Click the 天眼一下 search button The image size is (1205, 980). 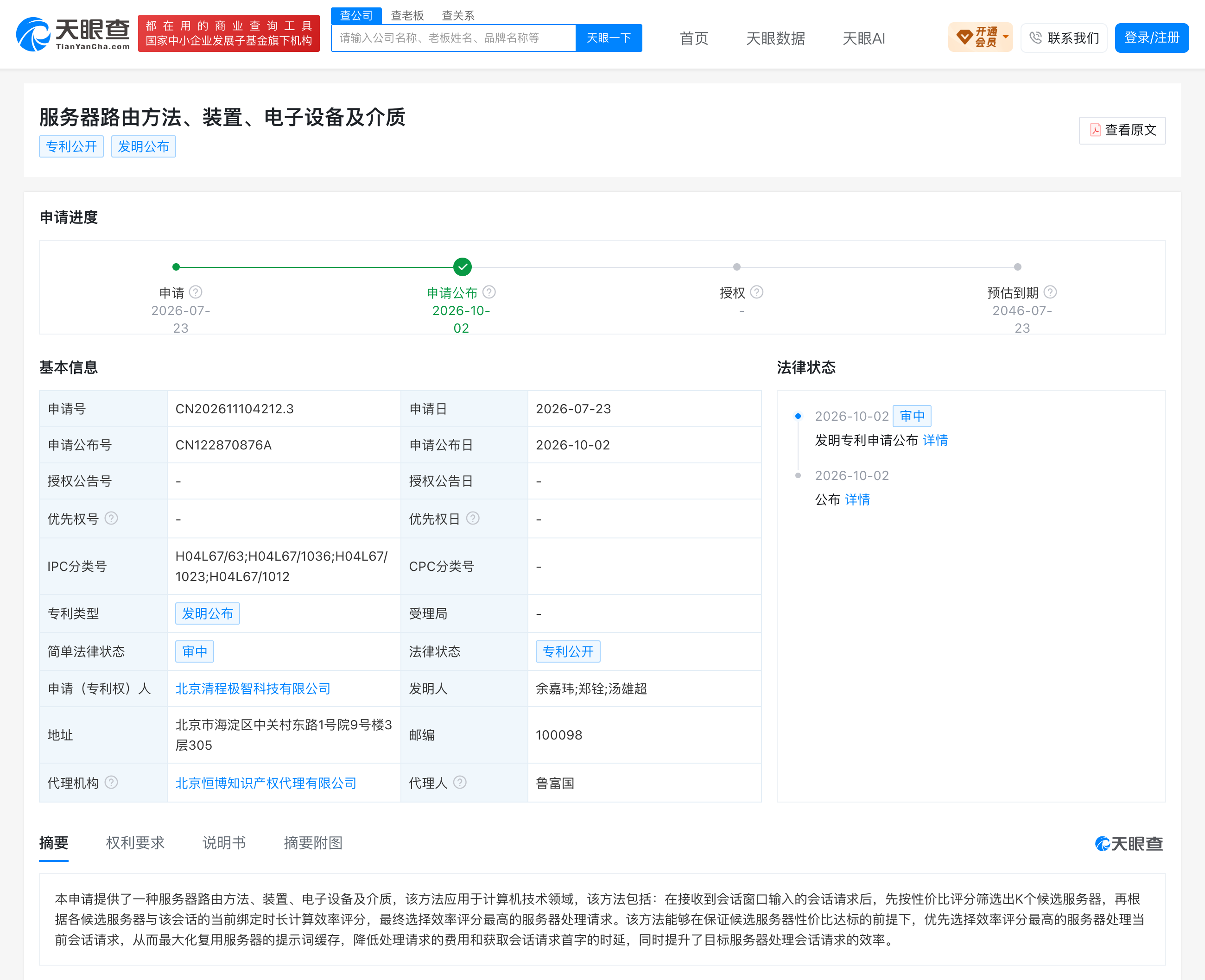point(609,38)
